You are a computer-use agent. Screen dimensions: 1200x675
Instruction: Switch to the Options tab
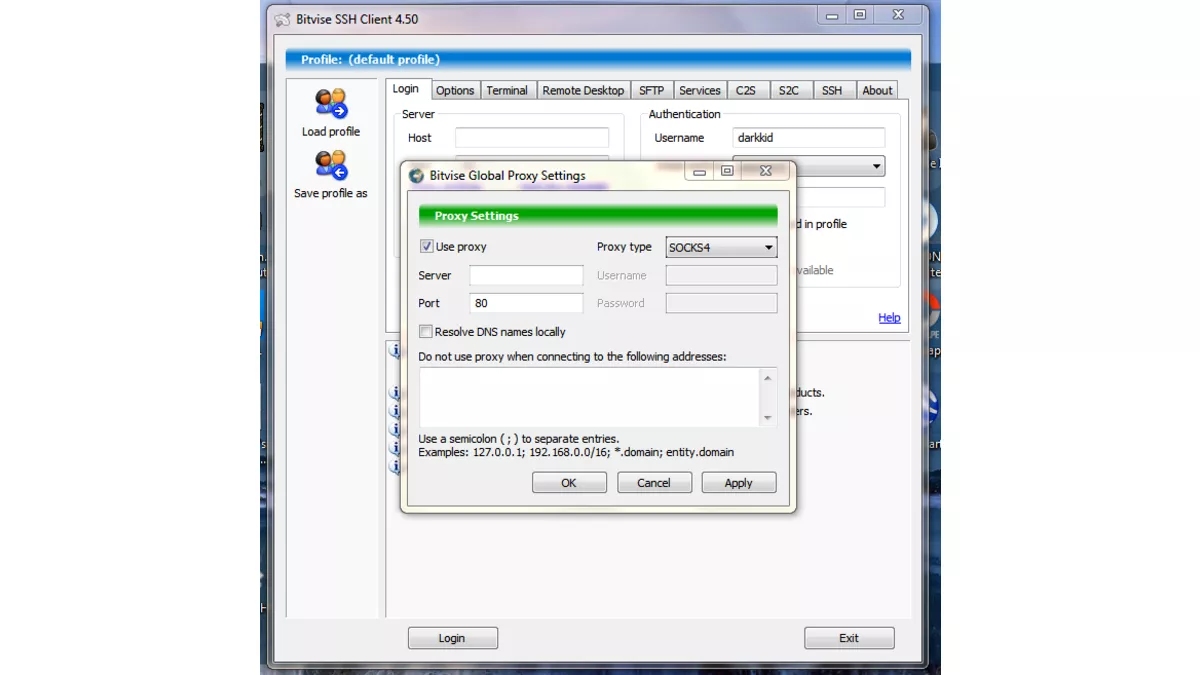click(x=455, y=90)
